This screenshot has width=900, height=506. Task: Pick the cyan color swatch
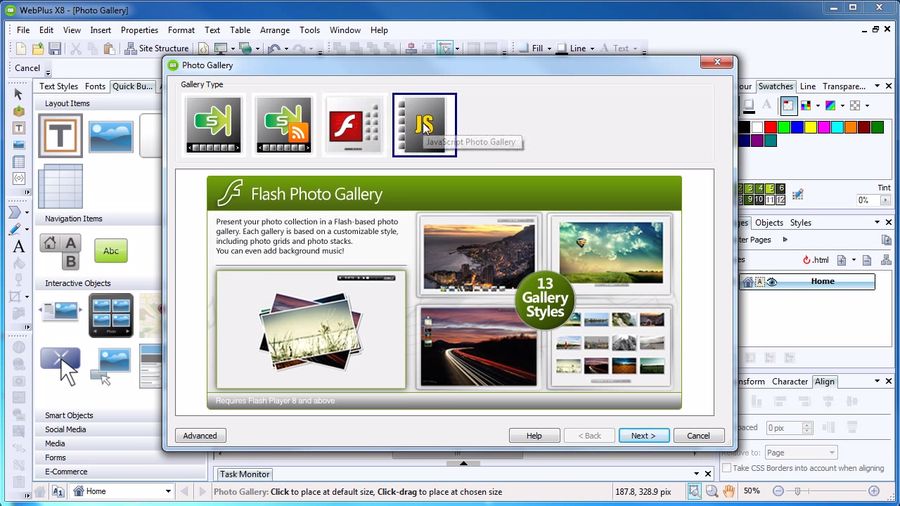pyautogui.click(x=837, y=127)
